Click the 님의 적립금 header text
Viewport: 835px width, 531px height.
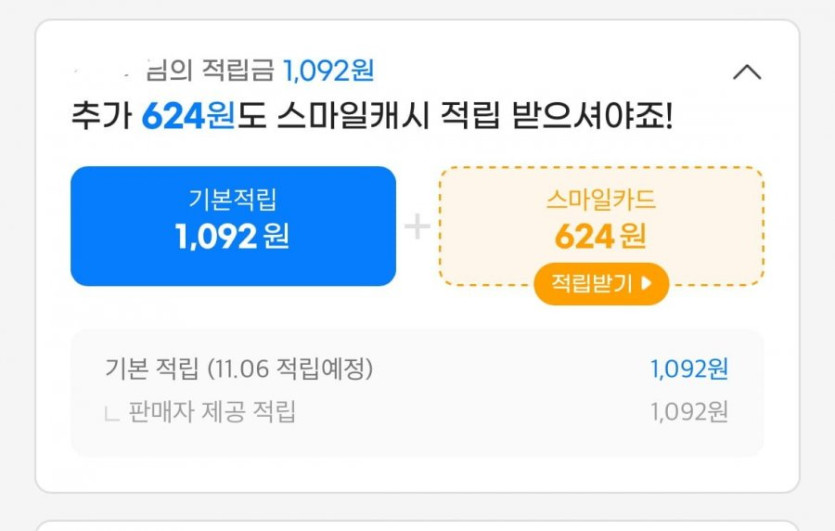(210, 71)
